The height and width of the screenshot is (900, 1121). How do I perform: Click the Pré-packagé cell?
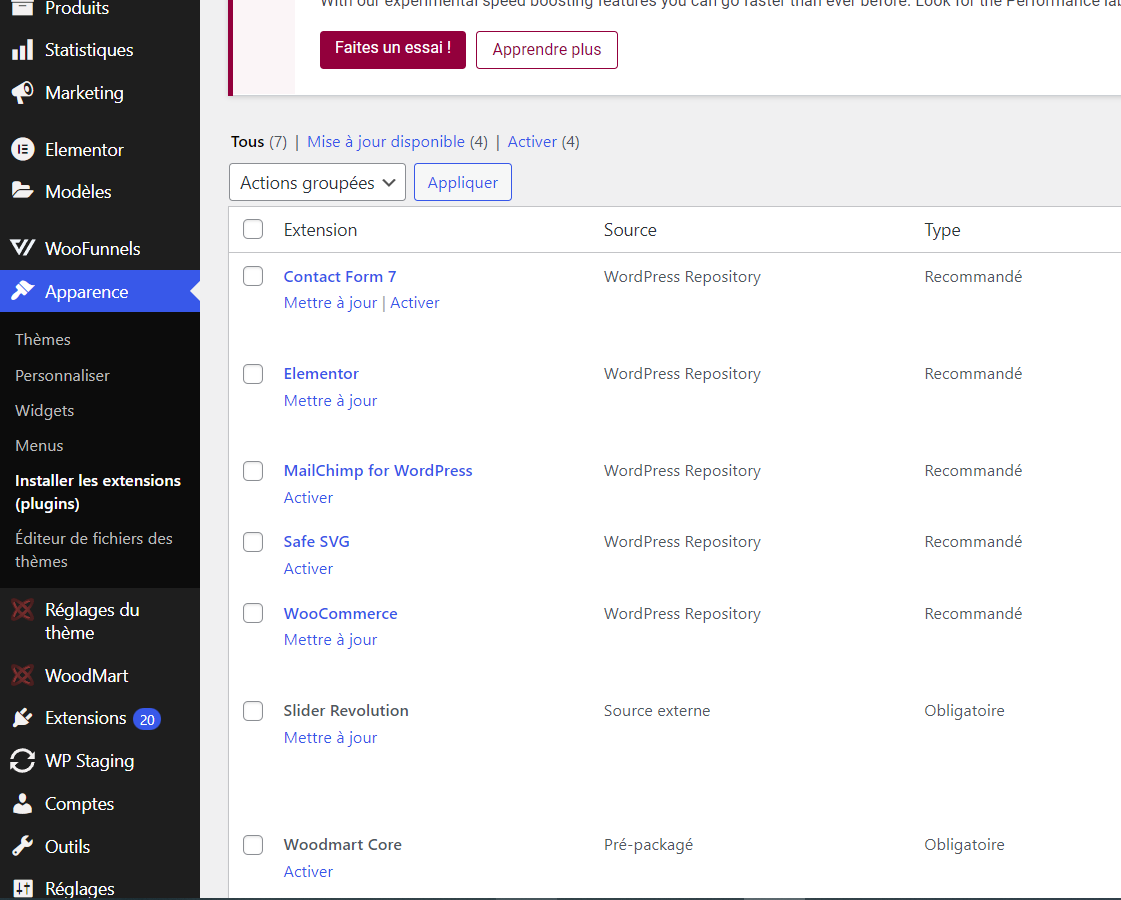tap(648, 845)
